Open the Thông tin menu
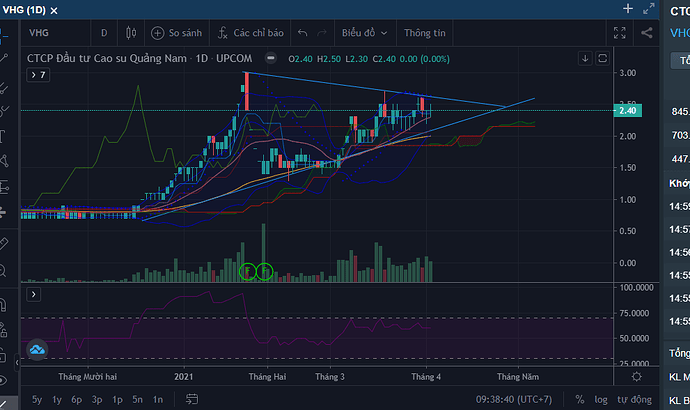The image size is (690, 410). pos(424,32)
